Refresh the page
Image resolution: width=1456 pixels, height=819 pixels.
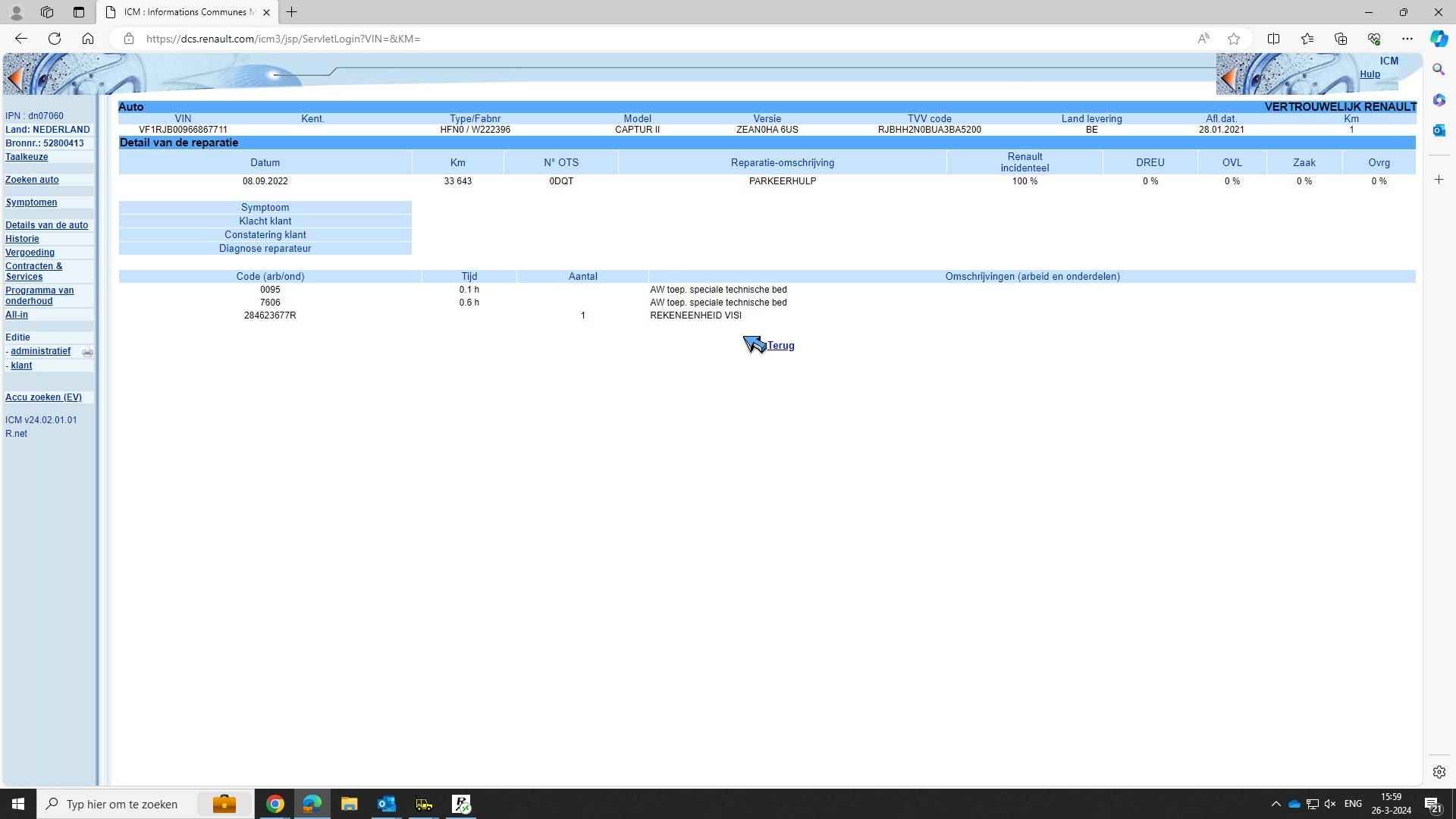(55, 39)
